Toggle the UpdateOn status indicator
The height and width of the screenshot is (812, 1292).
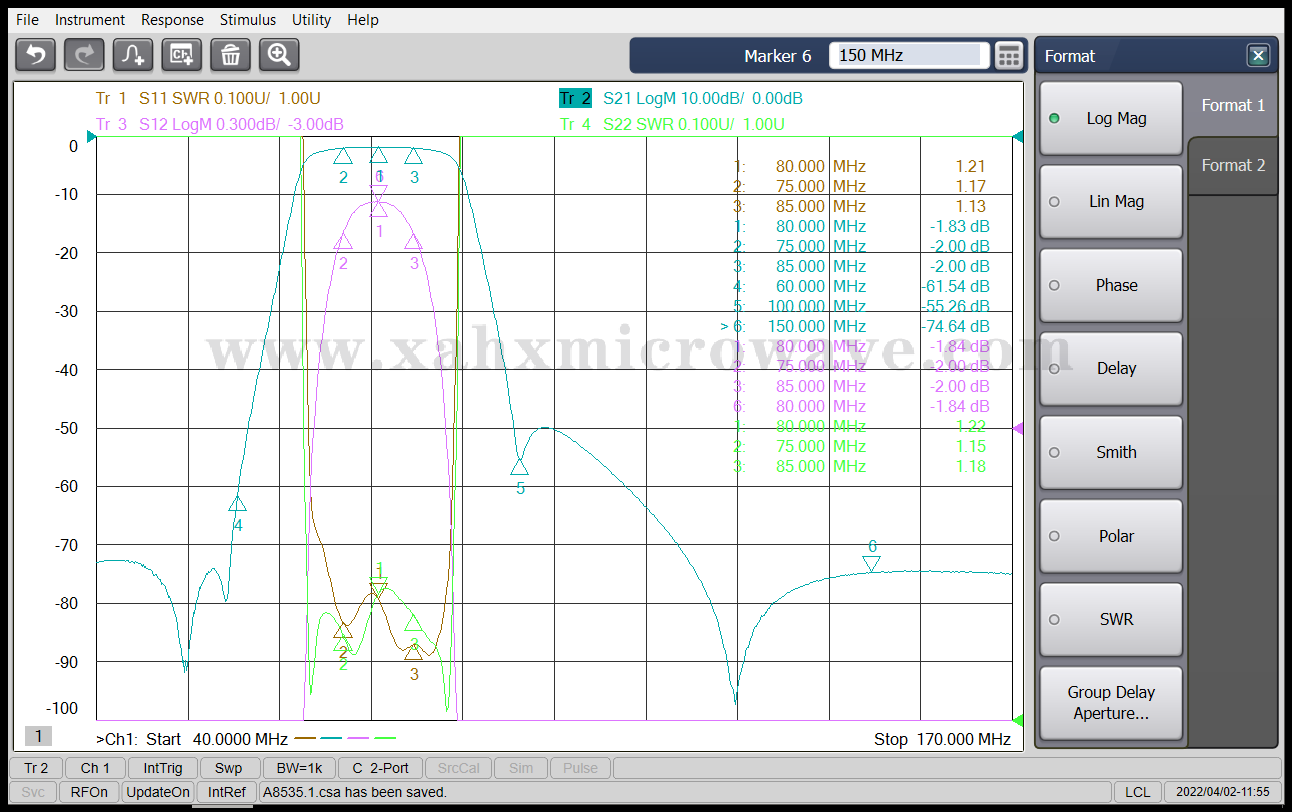coord(157,792)
